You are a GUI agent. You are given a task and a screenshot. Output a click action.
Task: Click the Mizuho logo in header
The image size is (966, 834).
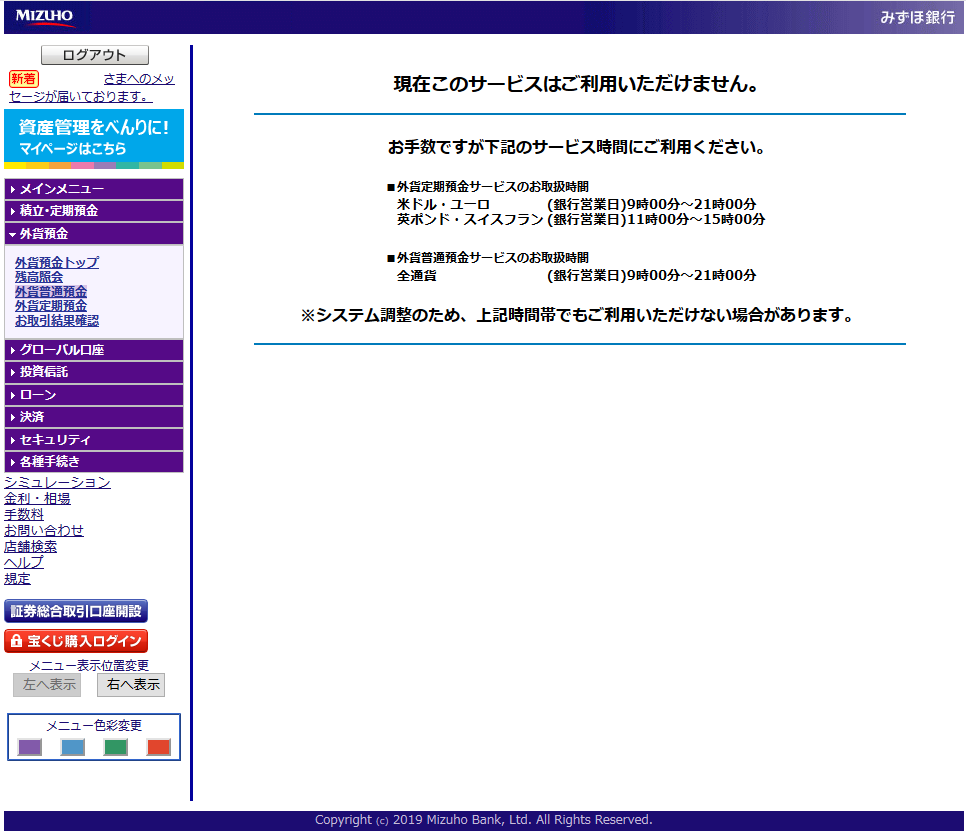point(44,17)
